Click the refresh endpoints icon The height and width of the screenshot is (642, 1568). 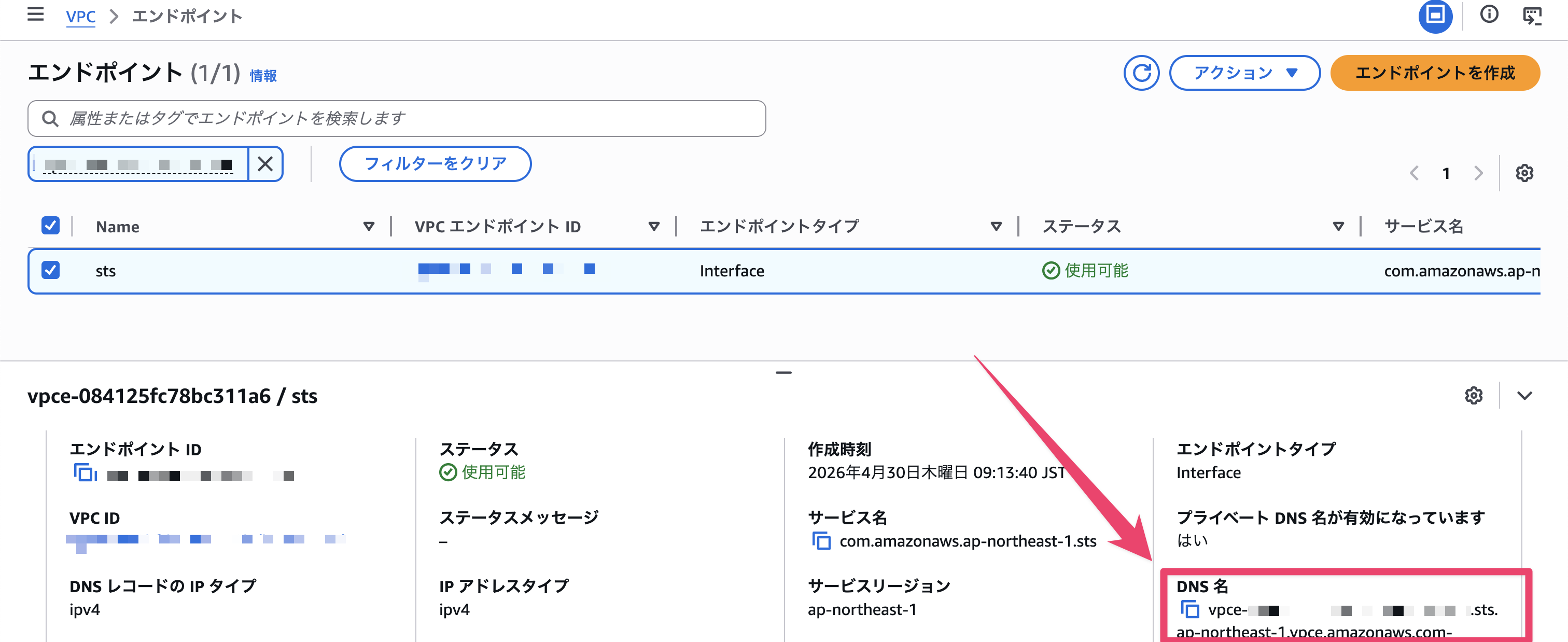1141,73
